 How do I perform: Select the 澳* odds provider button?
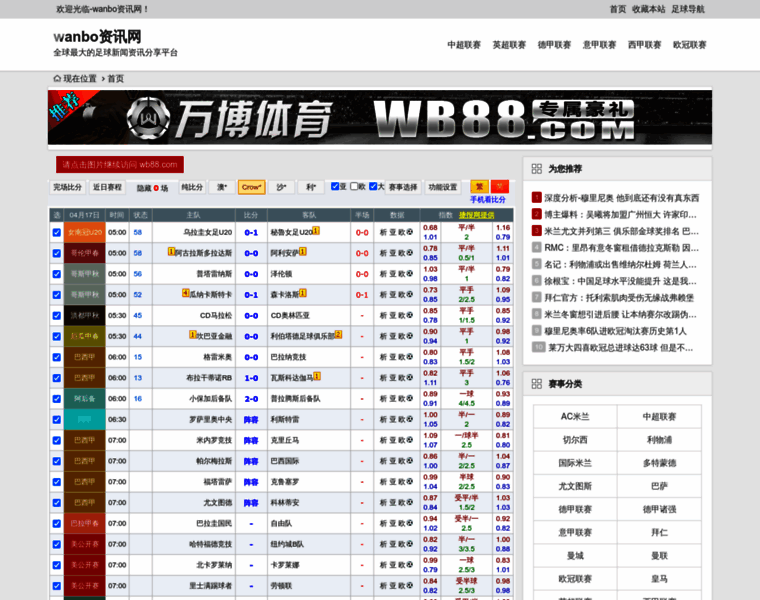(x=222, y=187)
